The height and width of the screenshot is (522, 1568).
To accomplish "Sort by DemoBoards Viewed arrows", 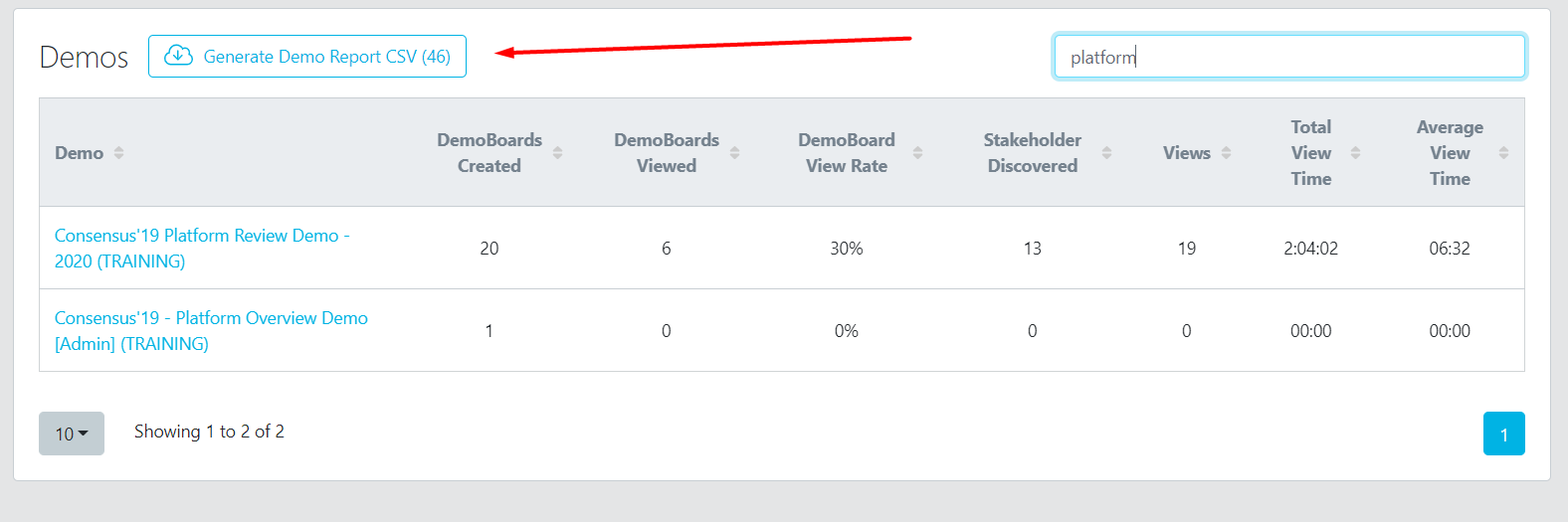I will tap(734, 152).
